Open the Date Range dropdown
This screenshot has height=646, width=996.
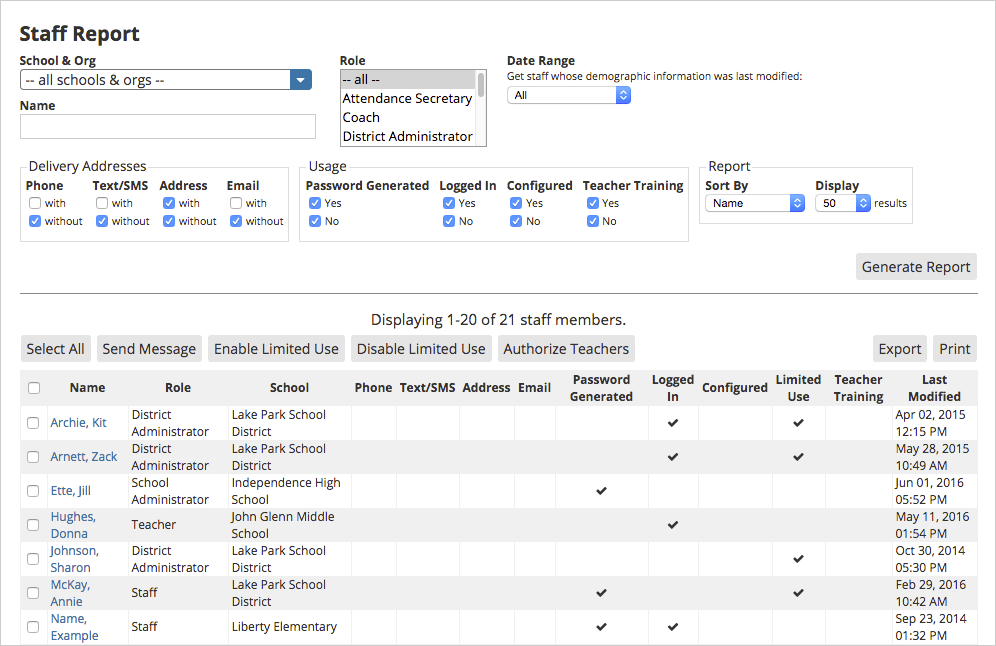coord(568,95)
